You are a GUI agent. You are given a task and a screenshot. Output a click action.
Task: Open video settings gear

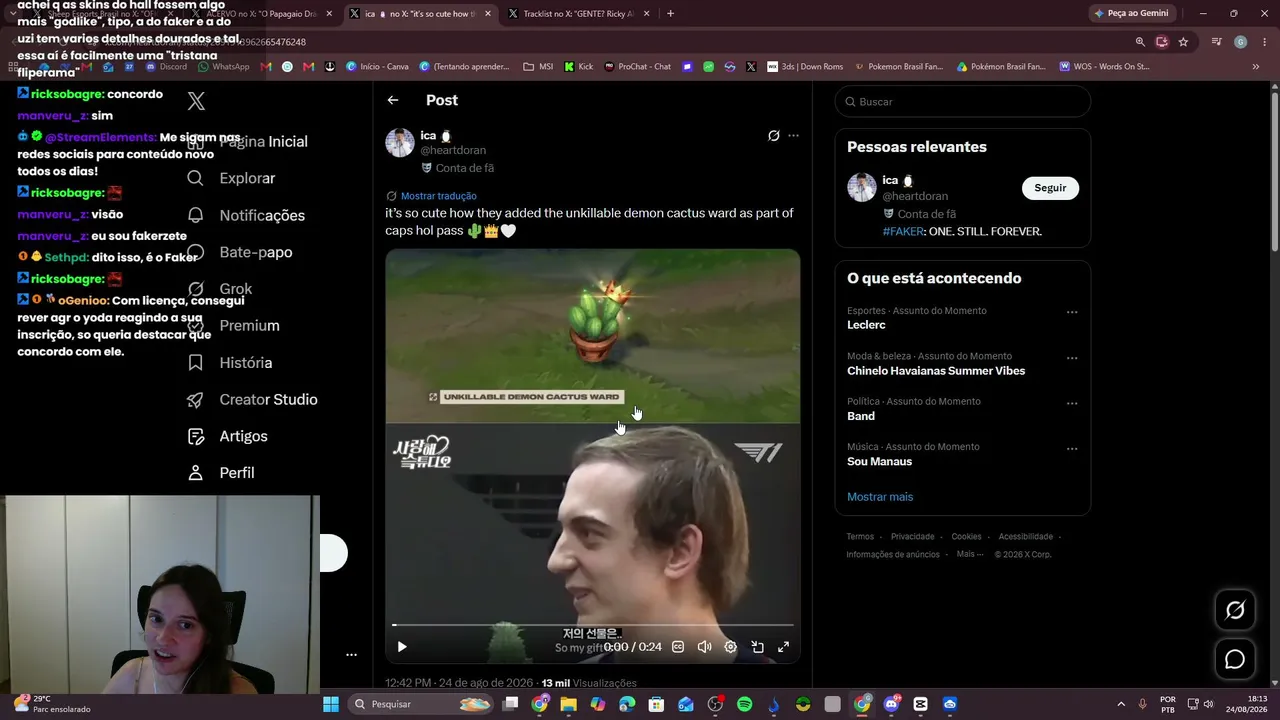pyautogui.click(x=731, y=647)
